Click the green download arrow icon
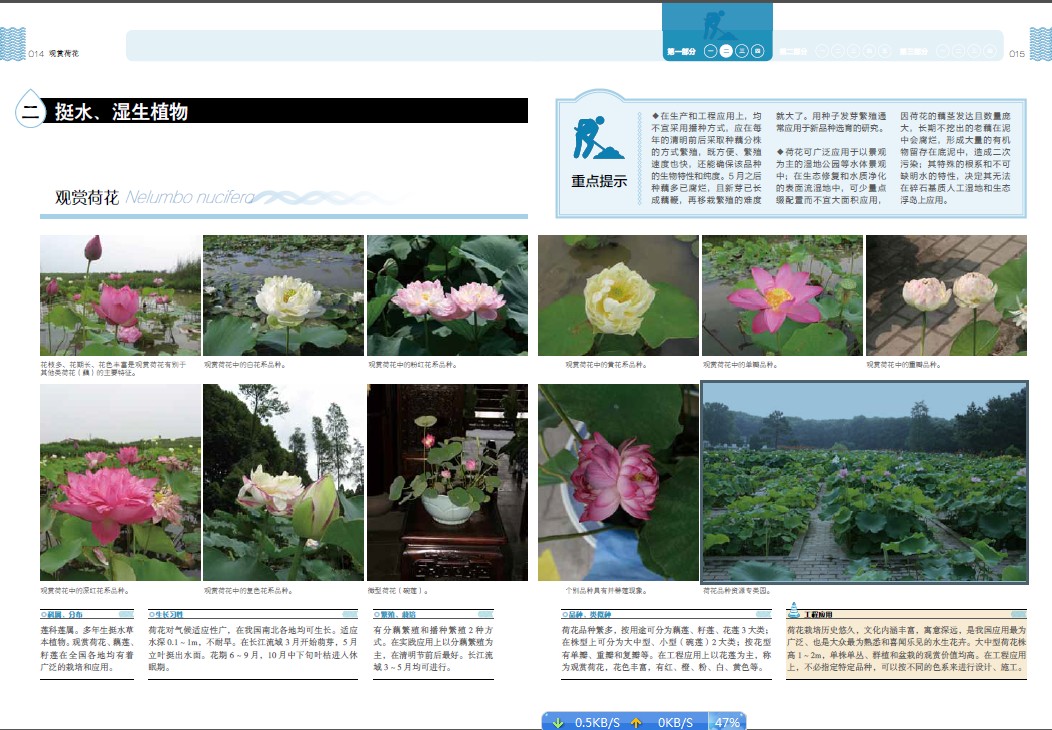 559,722
